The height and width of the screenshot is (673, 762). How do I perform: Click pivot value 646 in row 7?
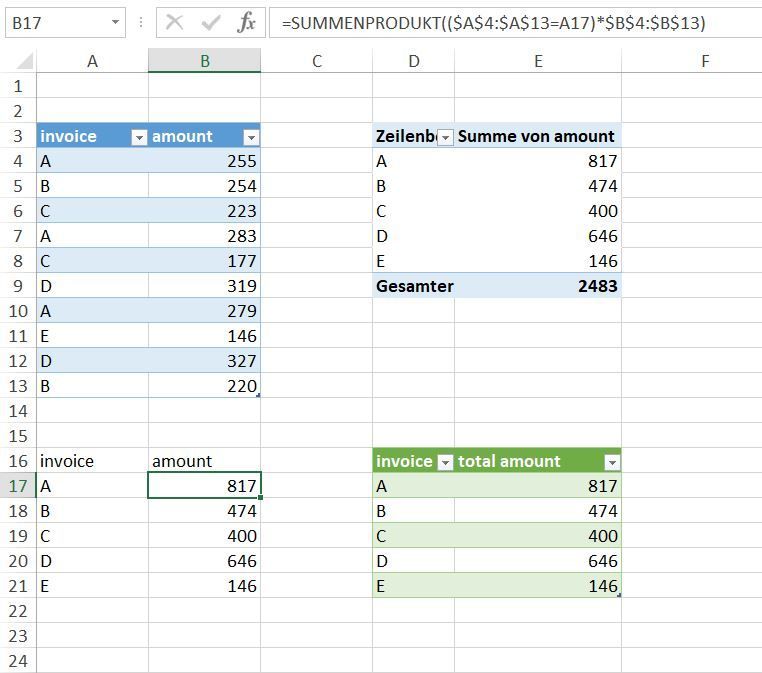click(x=538, y=236)
